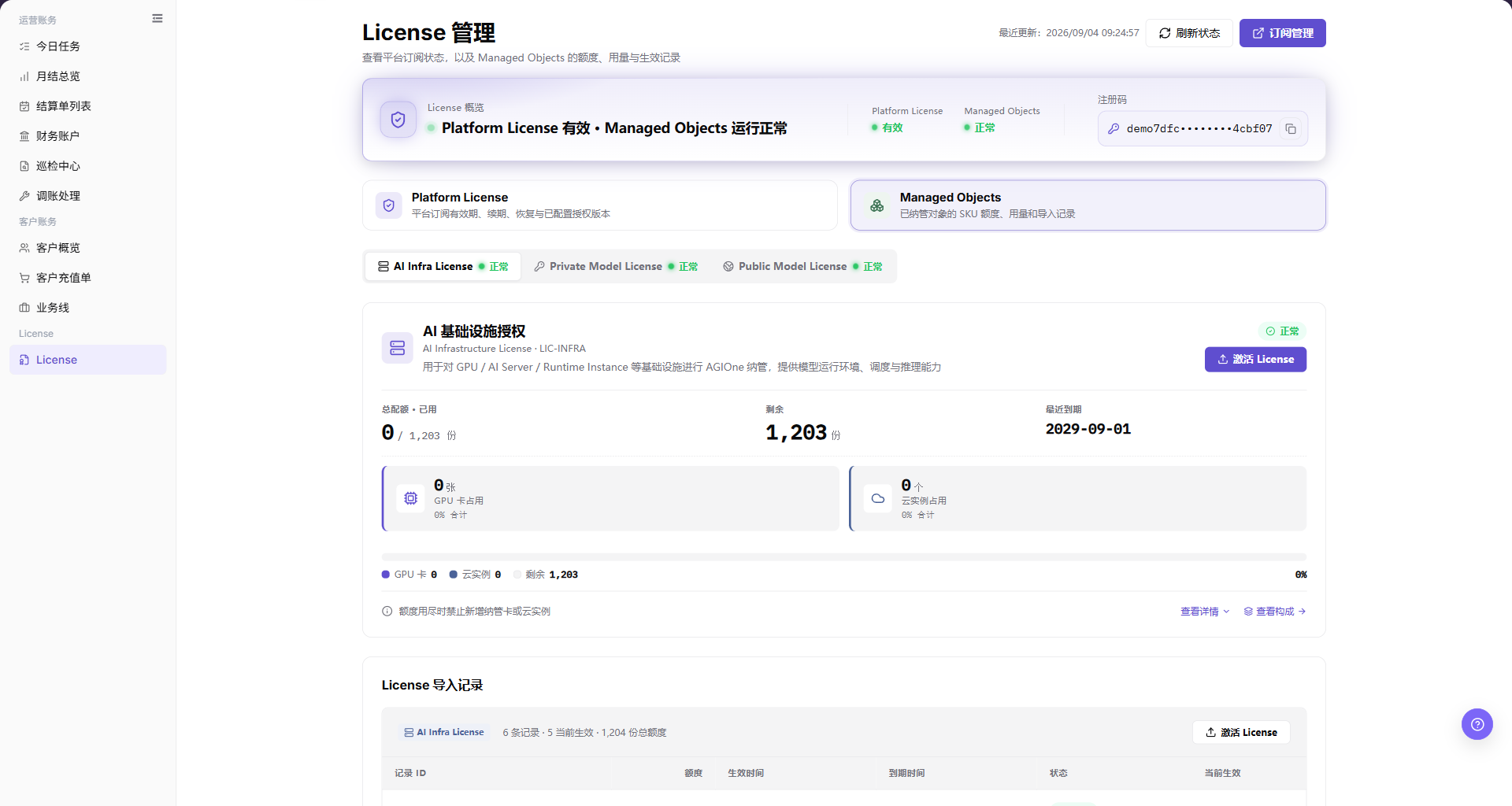Click remaining quota value 1,203 份
This screenshot has width=1512, height=806.
click(803, 433)
